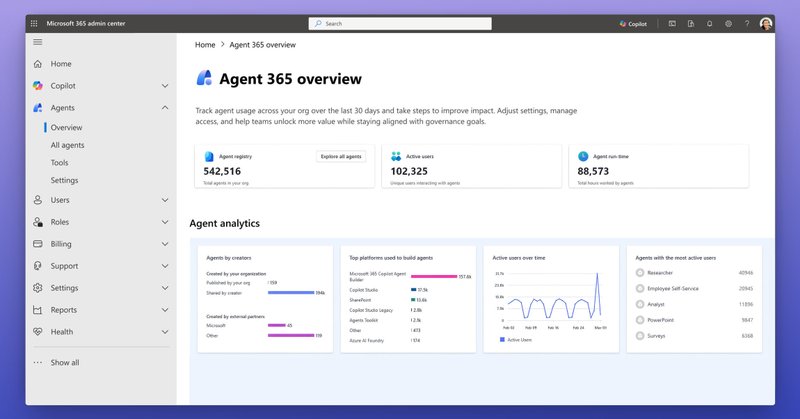Click the Copilot Studio platform row label
The width and height of the screenshot is (800, 419).
[x=363, y=290]
